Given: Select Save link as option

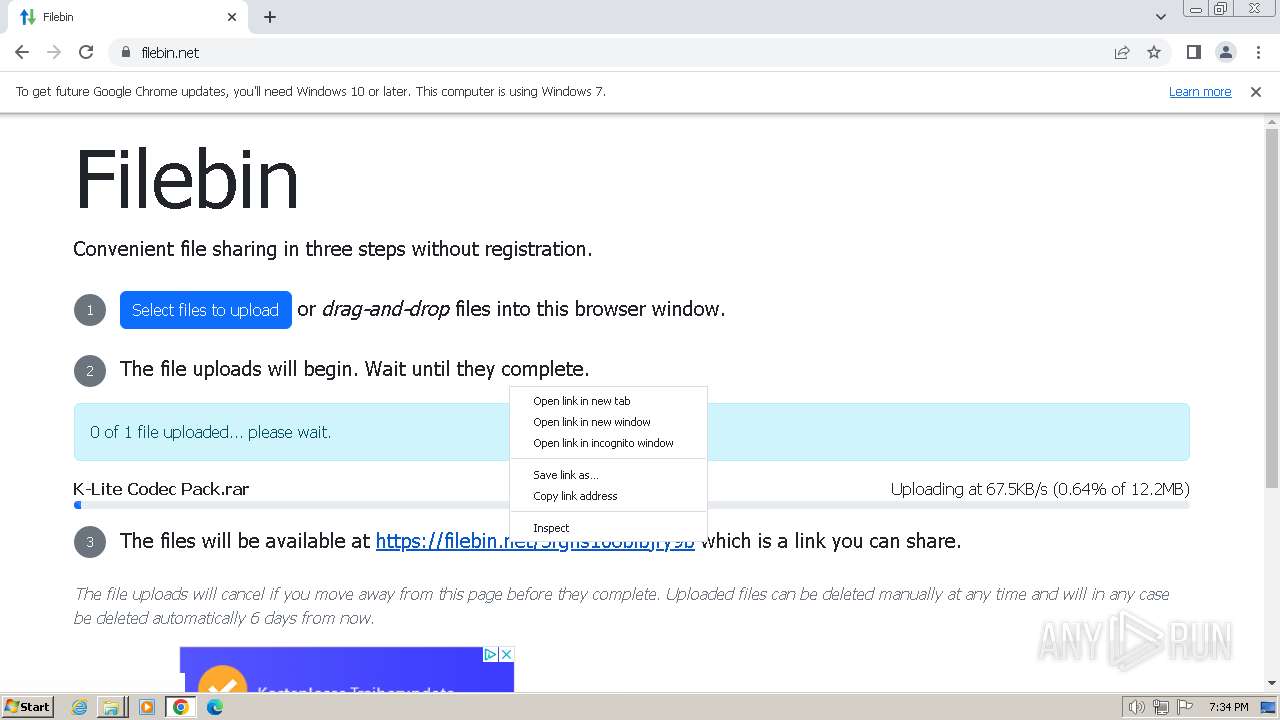Looking at the screenshot, I should point(608,475).
